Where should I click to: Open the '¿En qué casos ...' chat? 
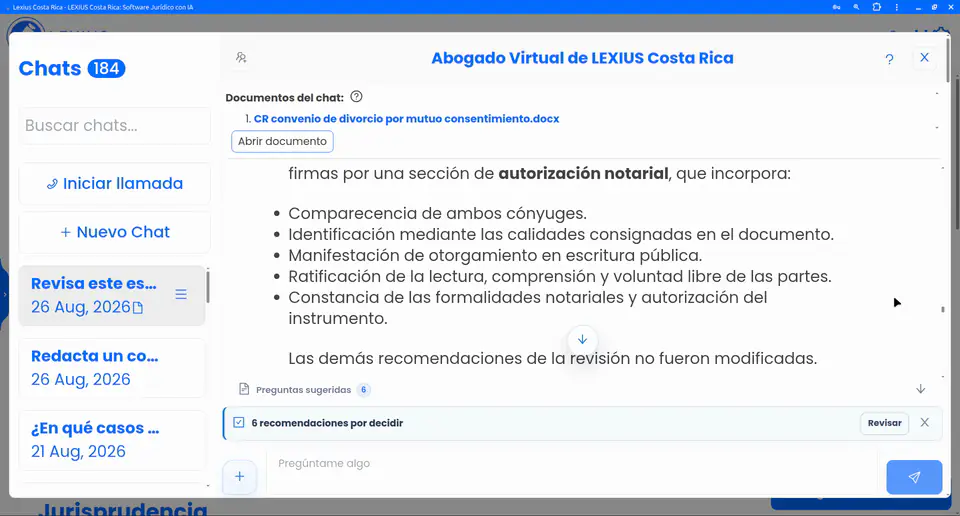[112, 439]
